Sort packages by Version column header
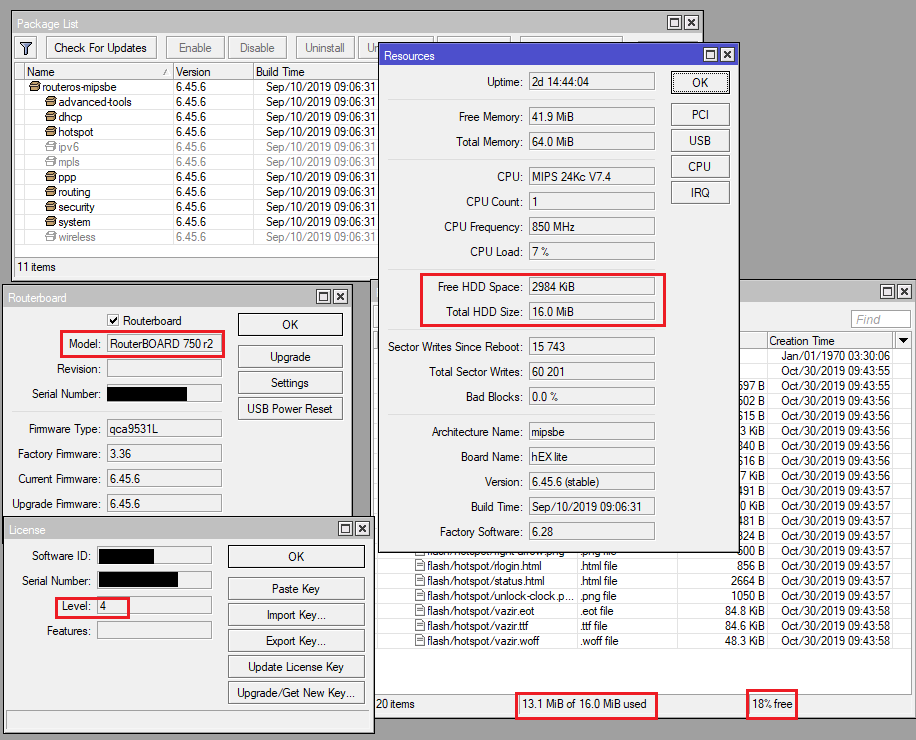916x740 pixels. tap(213, 72)
